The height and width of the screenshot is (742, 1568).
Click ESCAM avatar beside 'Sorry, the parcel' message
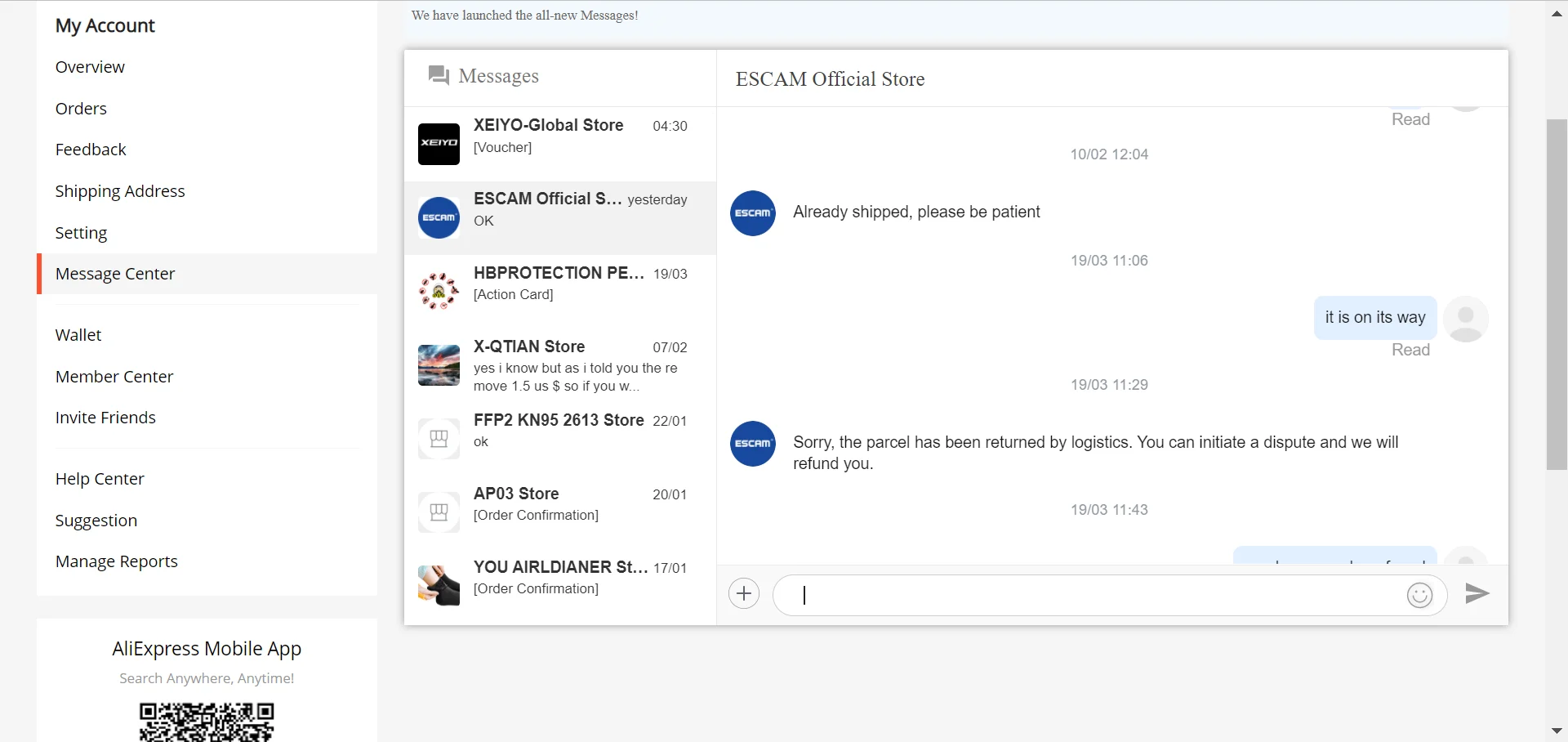(752, 444)
